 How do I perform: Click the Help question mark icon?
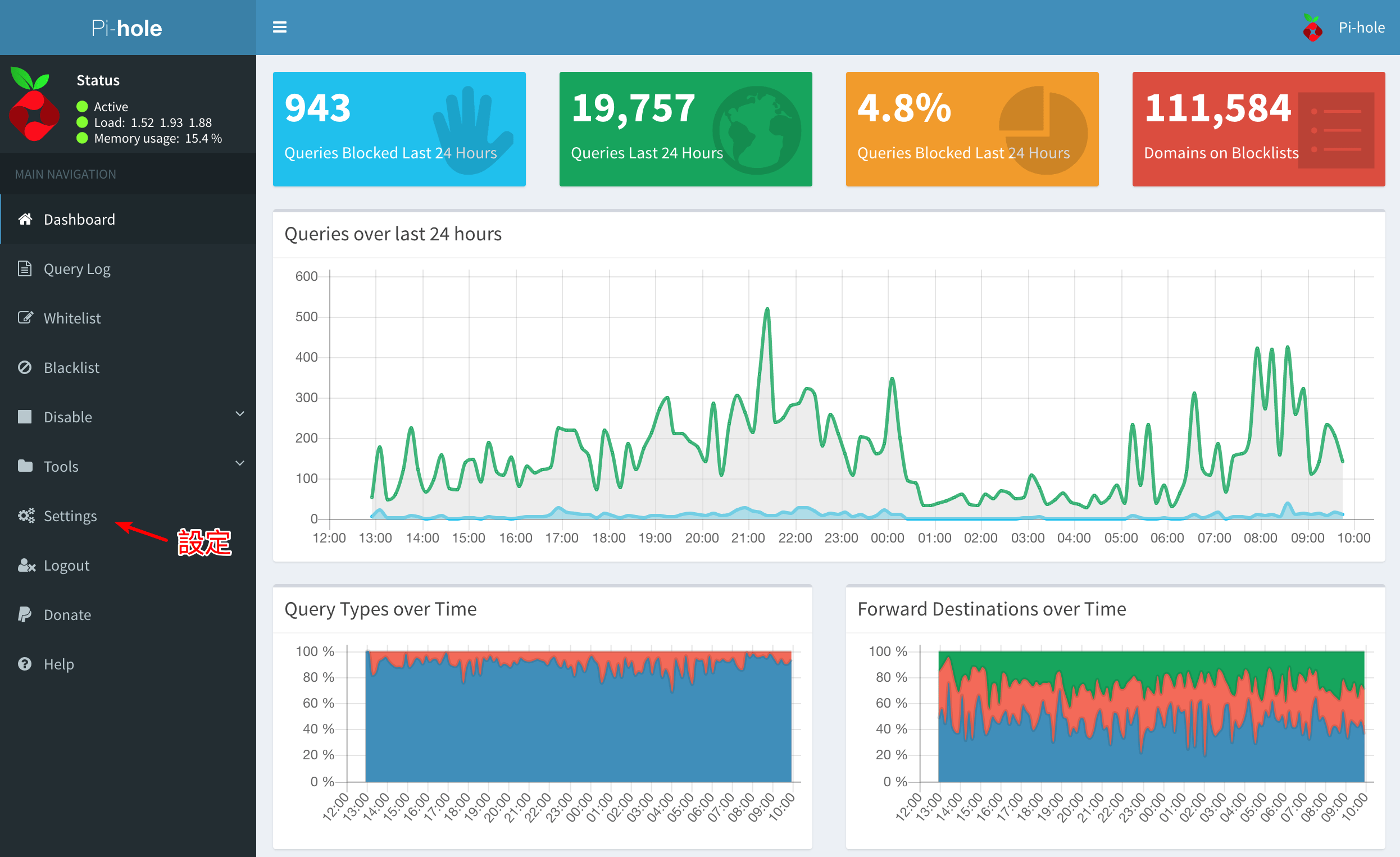point(24,664)
